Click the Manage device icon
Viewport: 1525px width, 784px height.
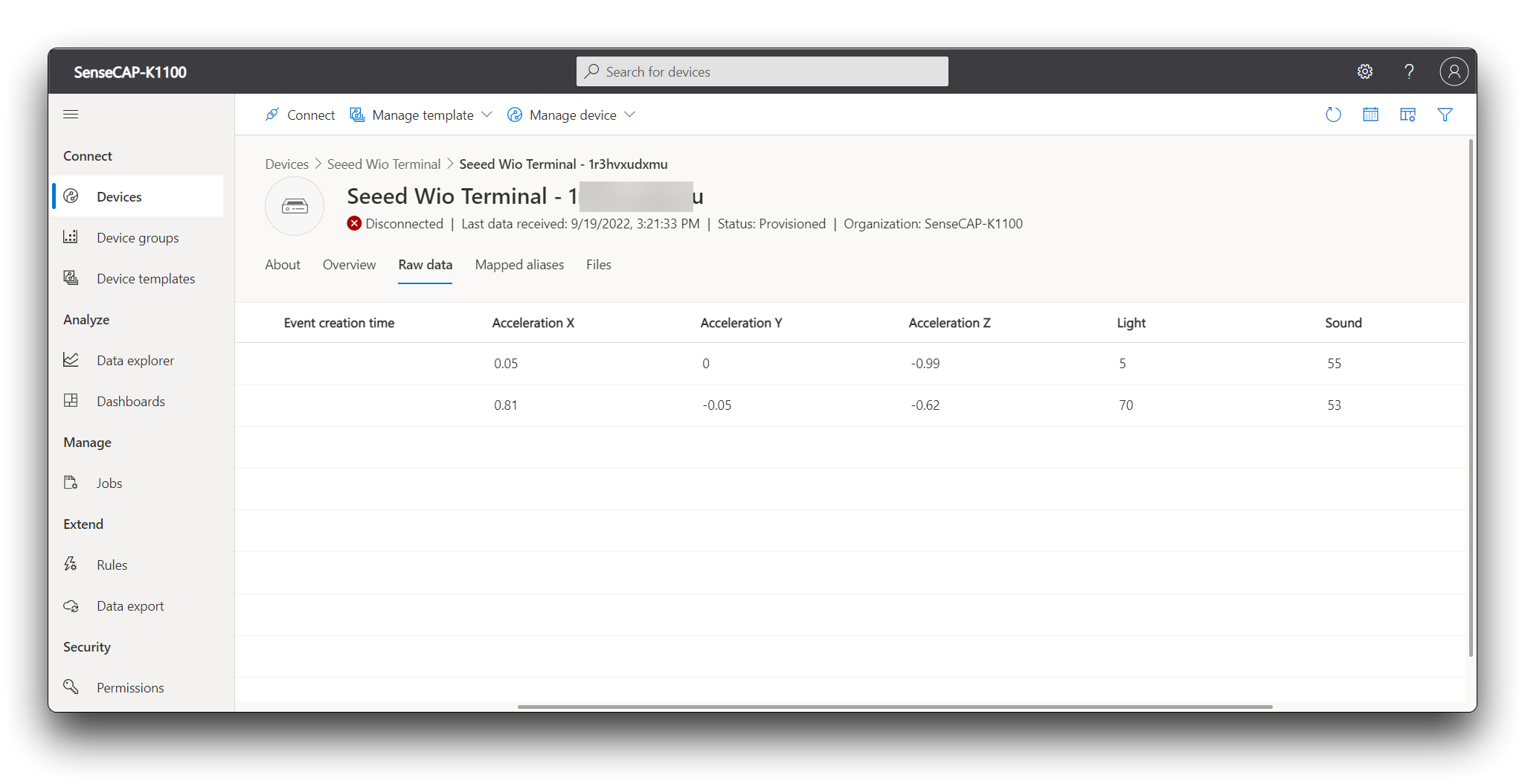(x=514, y=115)
